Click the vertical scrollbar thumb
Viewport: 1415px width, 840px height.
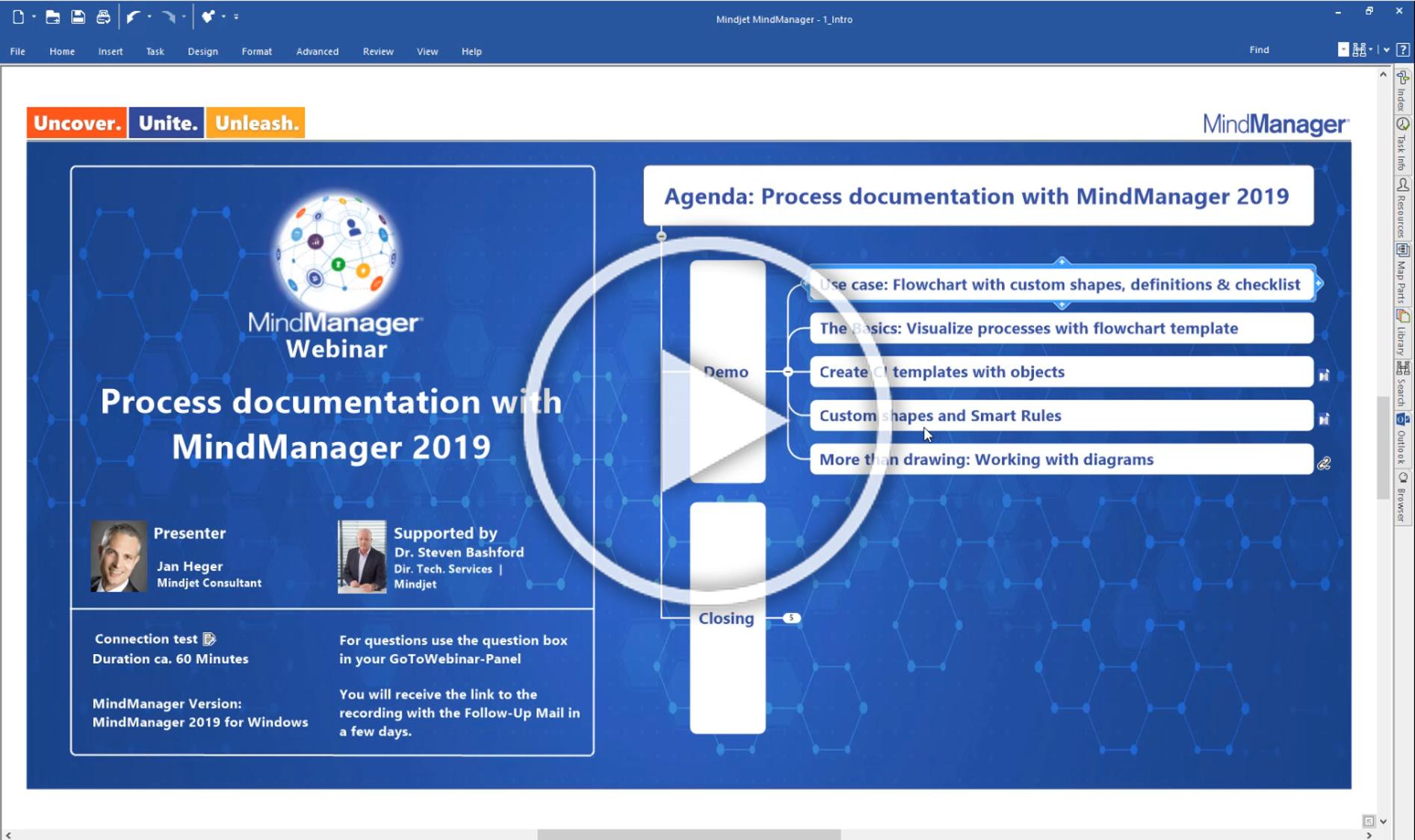[x=1383, y=448]
